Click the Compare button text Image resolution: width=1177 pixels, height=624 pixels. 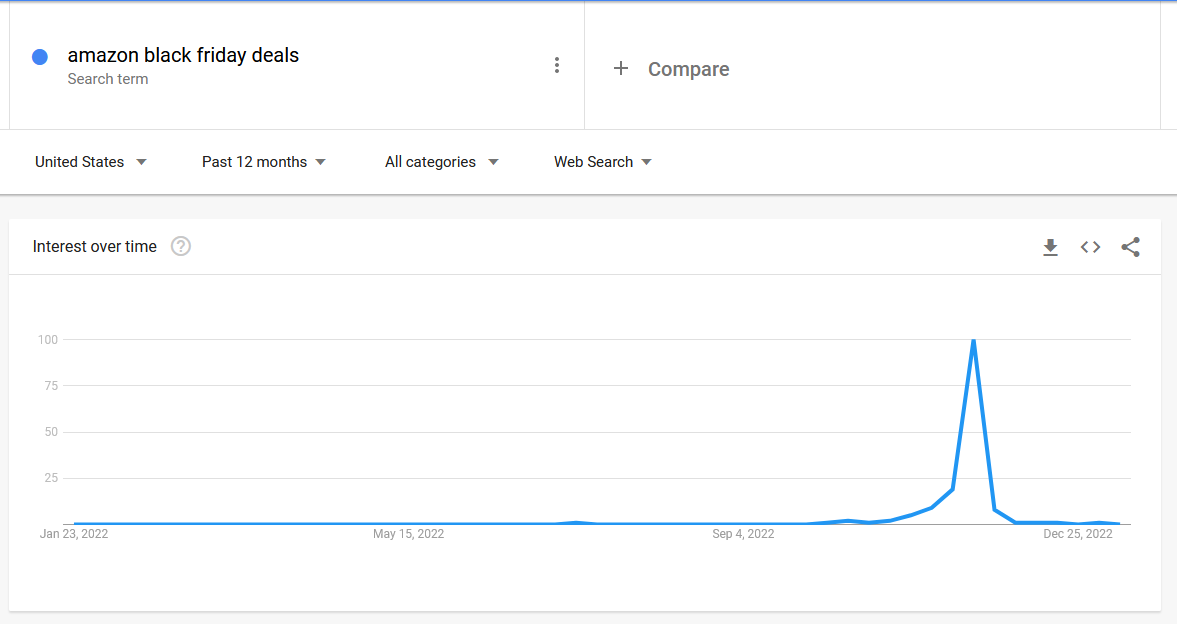tap(688, 69)
